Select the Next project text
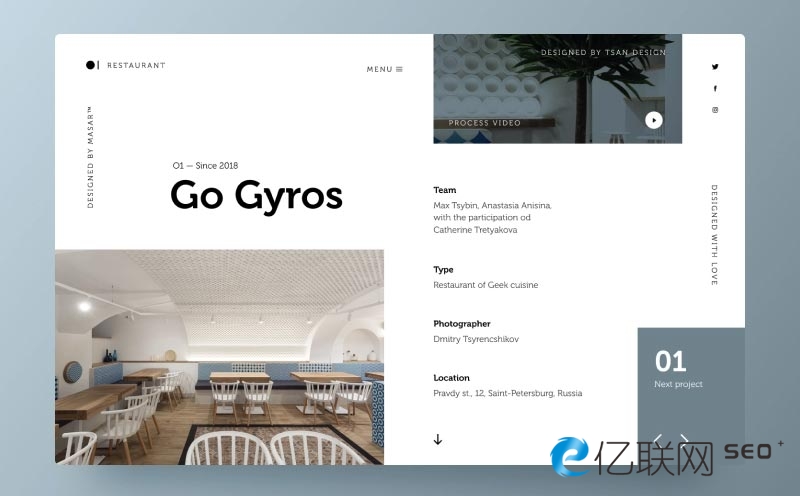Image resolution: width=800 pixels, height=496 pixels. click(x=678, y=384)
